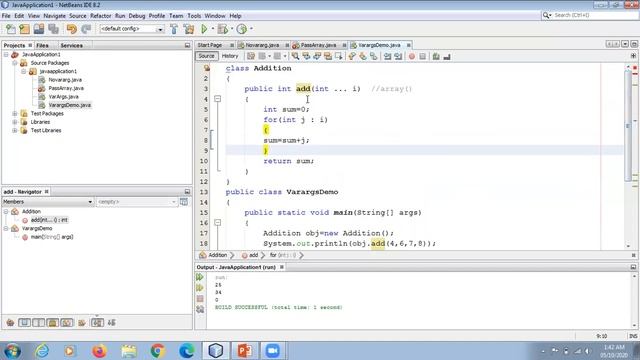
Task: Click the Redo arrow icon
Action: click(86, 29)
